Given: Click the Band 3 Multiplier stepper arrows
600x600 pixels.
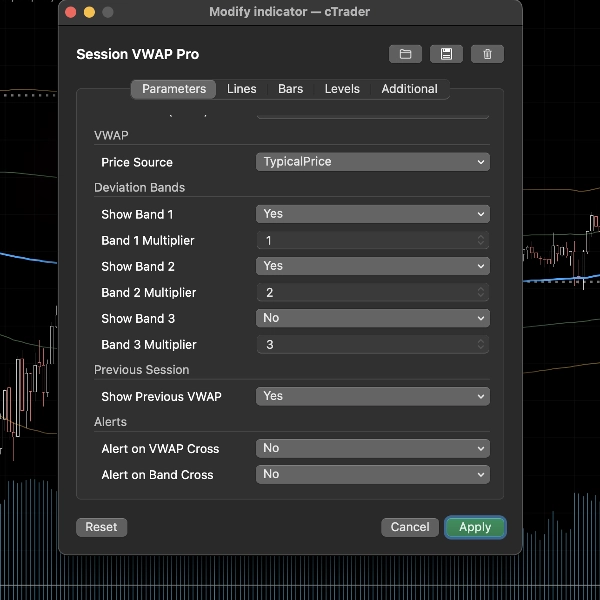Looking at the screenshot, I should pos(481,344).
